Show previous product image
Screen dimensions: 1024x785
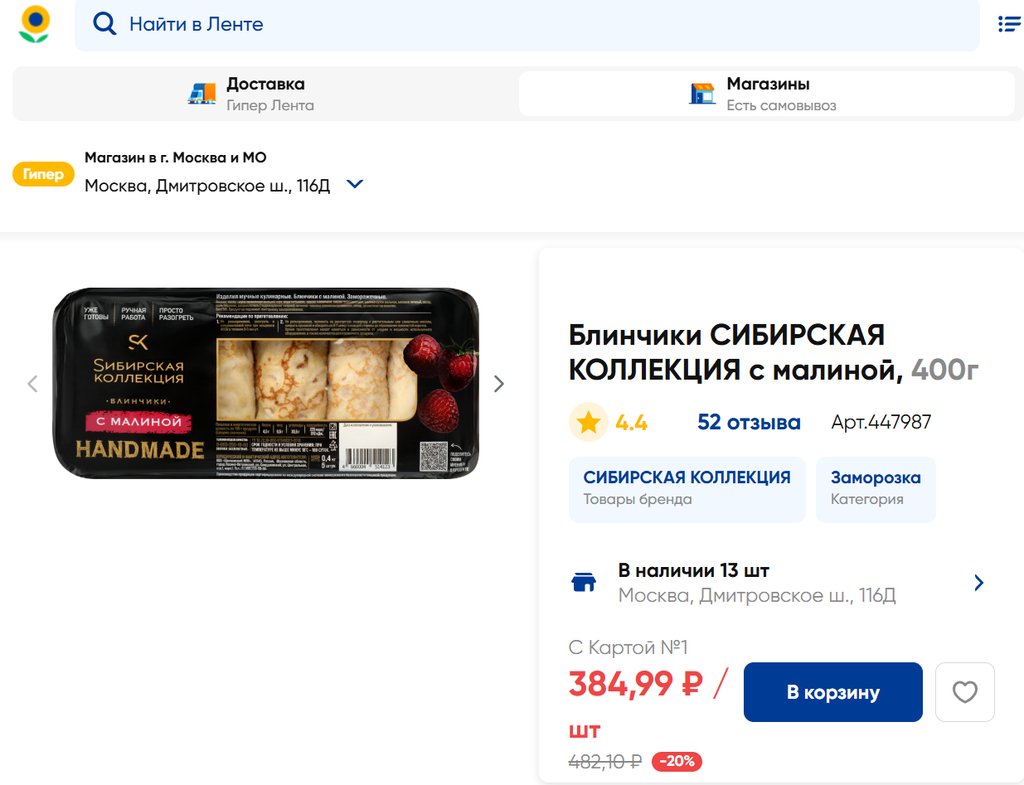[x=33, y=383]
